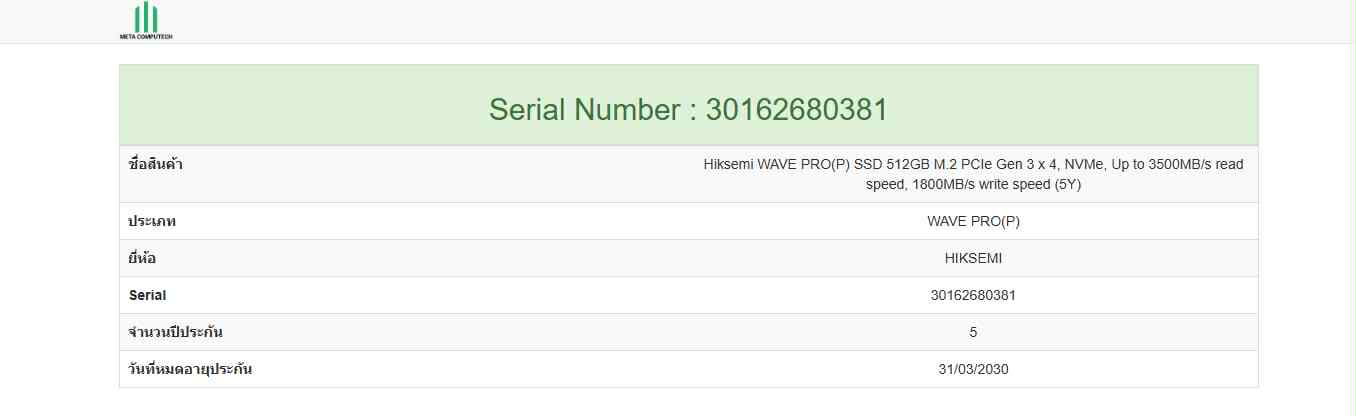Click the META COMPUTECH text under logo

click(146, 37)
